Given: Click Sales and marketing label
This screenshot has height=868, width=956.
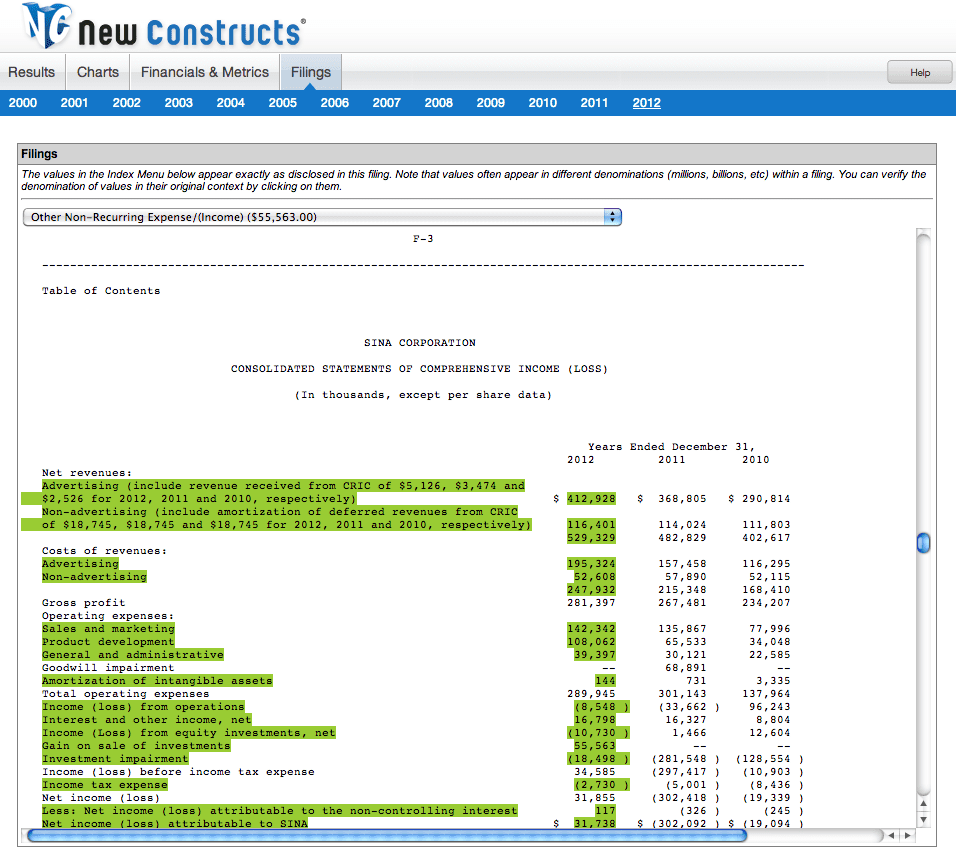Looking at the screenshot, I should pyautogui.click(x=109, y=628).
